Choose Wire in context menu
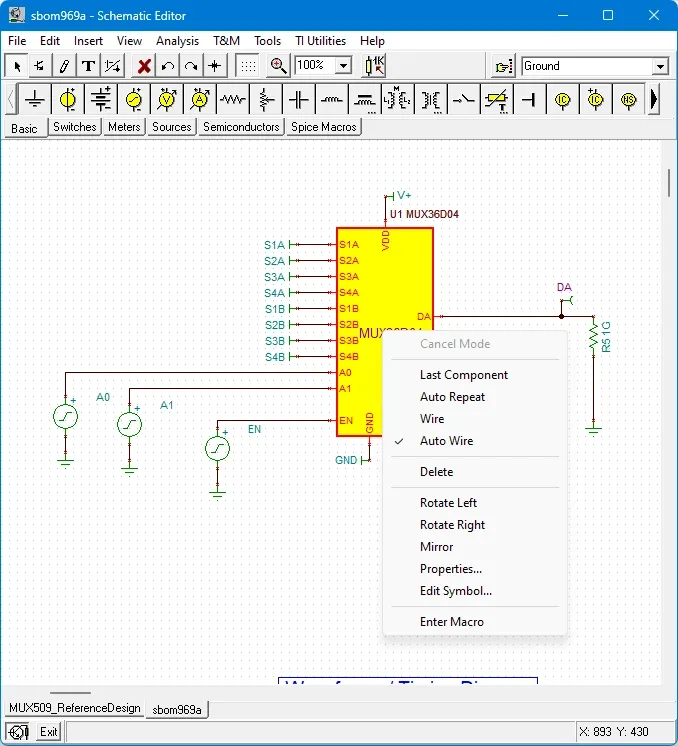678x746 pixels. pos(474,419)
